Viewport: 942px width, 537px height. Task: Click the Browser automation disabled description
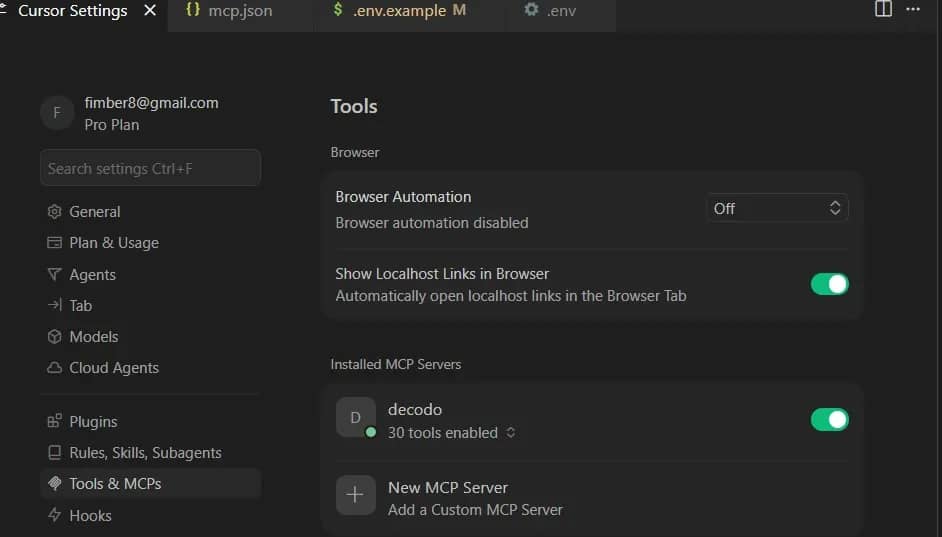[x=432, y=223]
